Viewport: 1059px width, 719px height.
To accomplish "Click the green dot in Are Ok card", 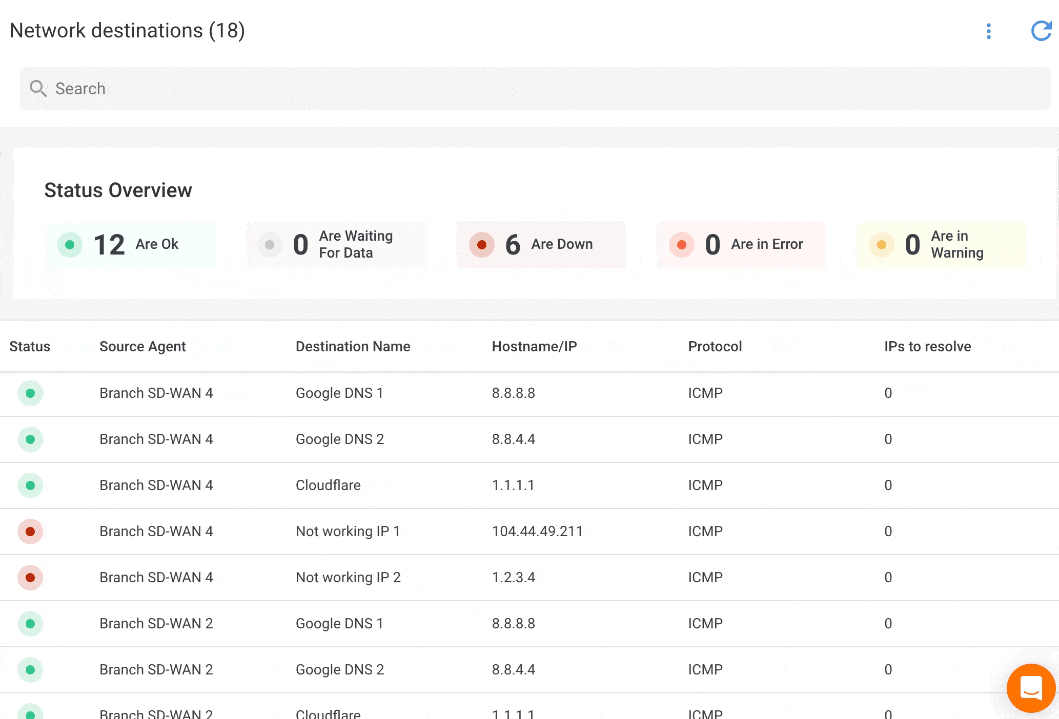I will 69,244.
